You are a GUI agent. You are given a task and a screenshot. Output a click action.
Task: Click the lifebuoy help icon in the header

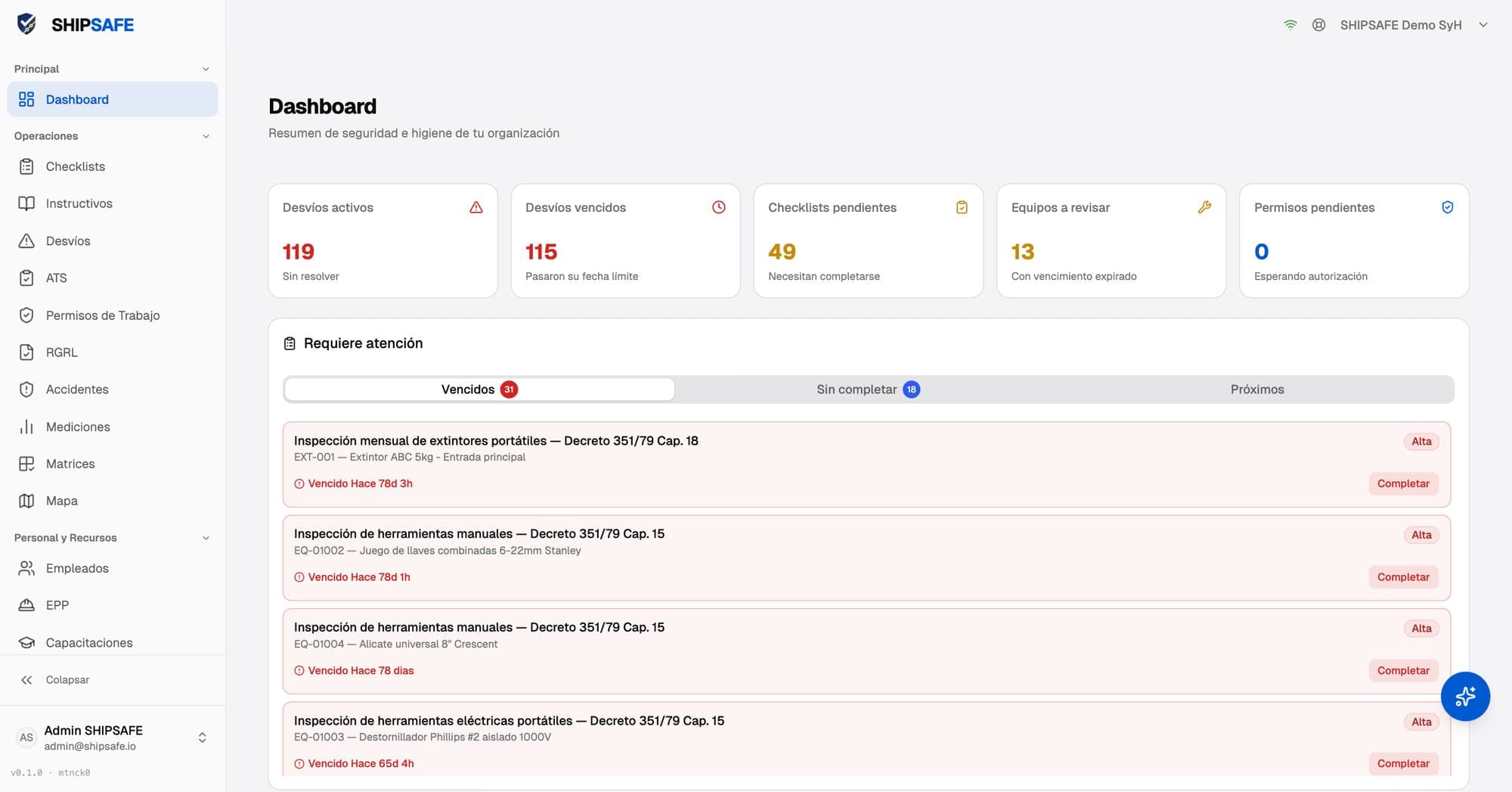click(x=1319, y=25)
